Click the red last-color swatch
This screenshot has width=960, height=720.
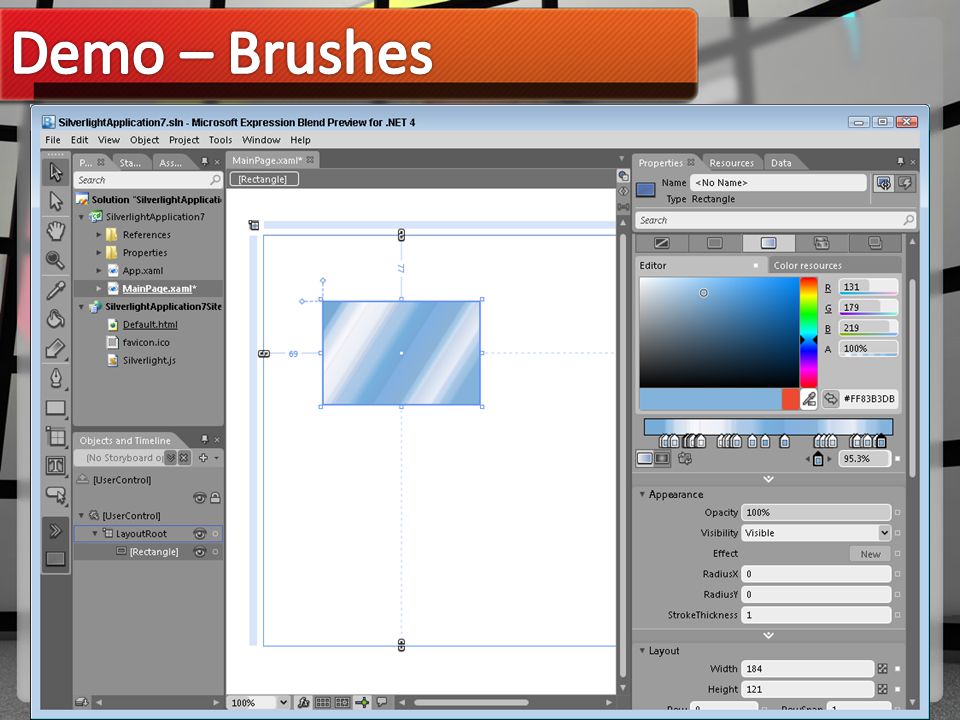click(x=790, y=399)
